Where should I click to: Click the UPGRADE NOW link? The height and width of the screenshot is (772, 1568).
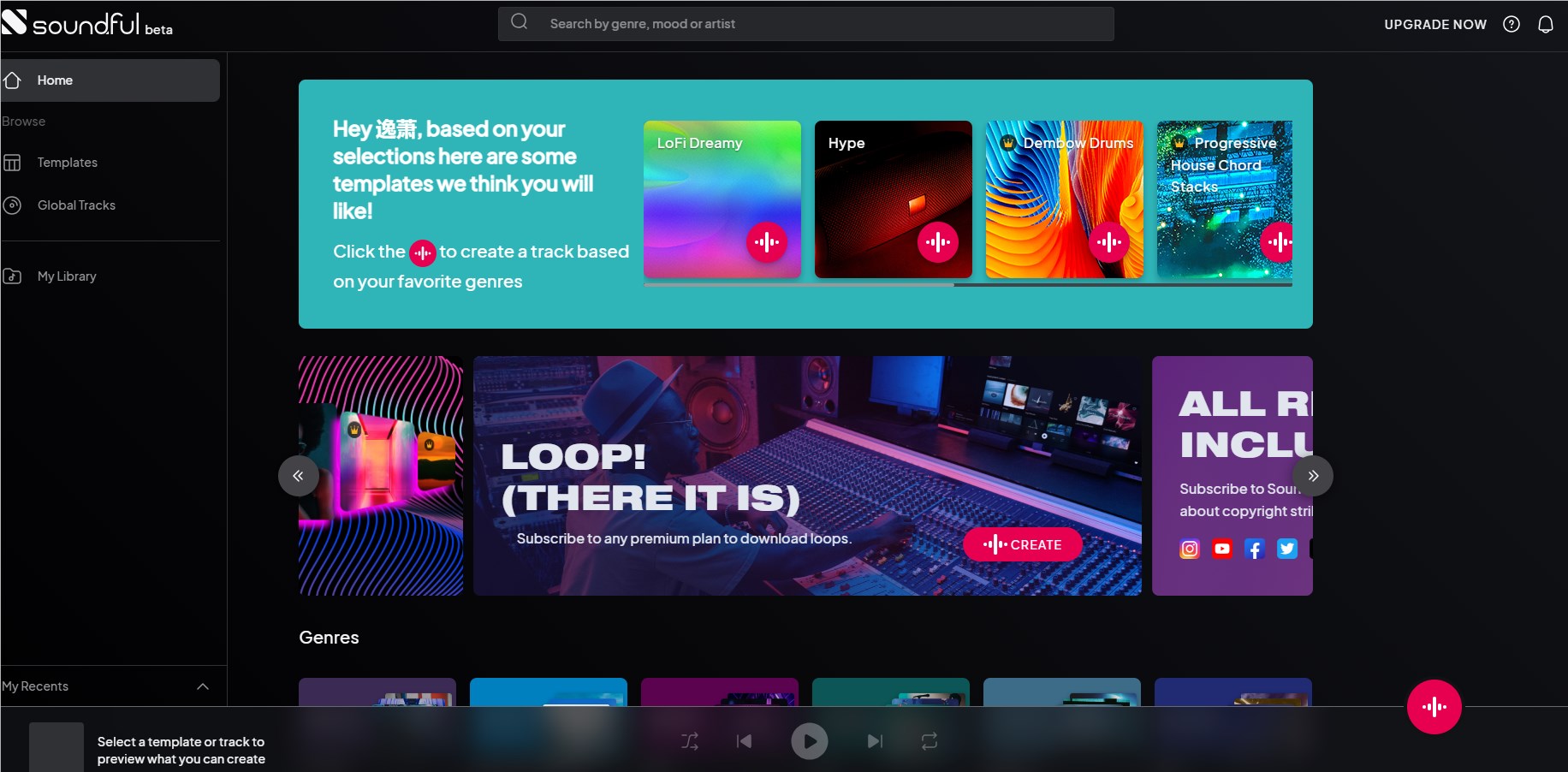coord(1434,25)
